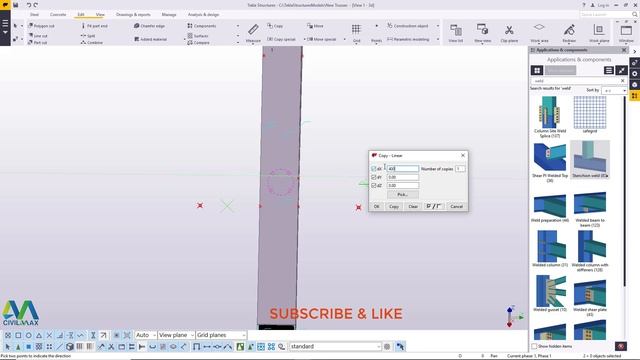Image resolution: width=640 pixels, height=360 pixels.
Task: Open the Edit ribbon tab
Action: pyautogui.click(x=81, y=14)
